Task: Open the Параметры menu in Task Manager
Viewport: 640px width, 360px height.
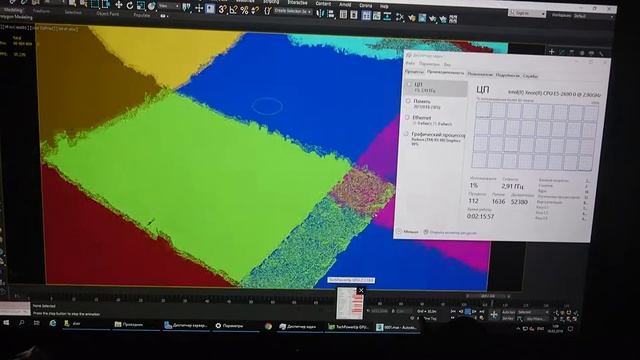Action: click(429, 64)
